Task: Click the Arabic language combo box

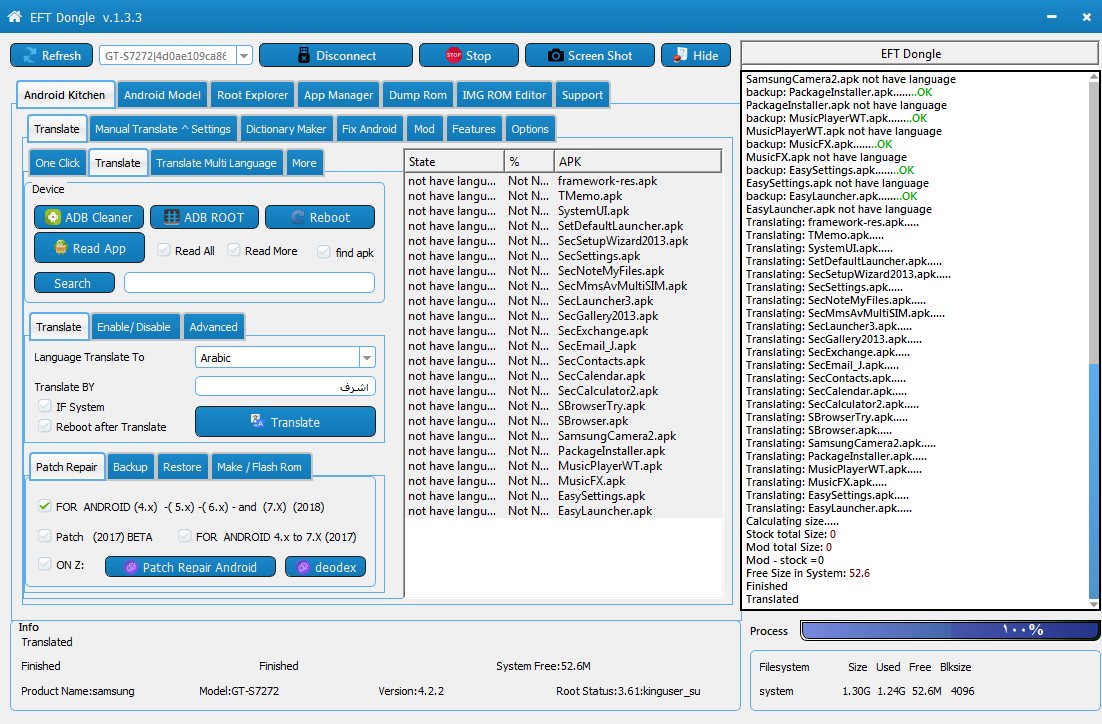Action: 285,358
